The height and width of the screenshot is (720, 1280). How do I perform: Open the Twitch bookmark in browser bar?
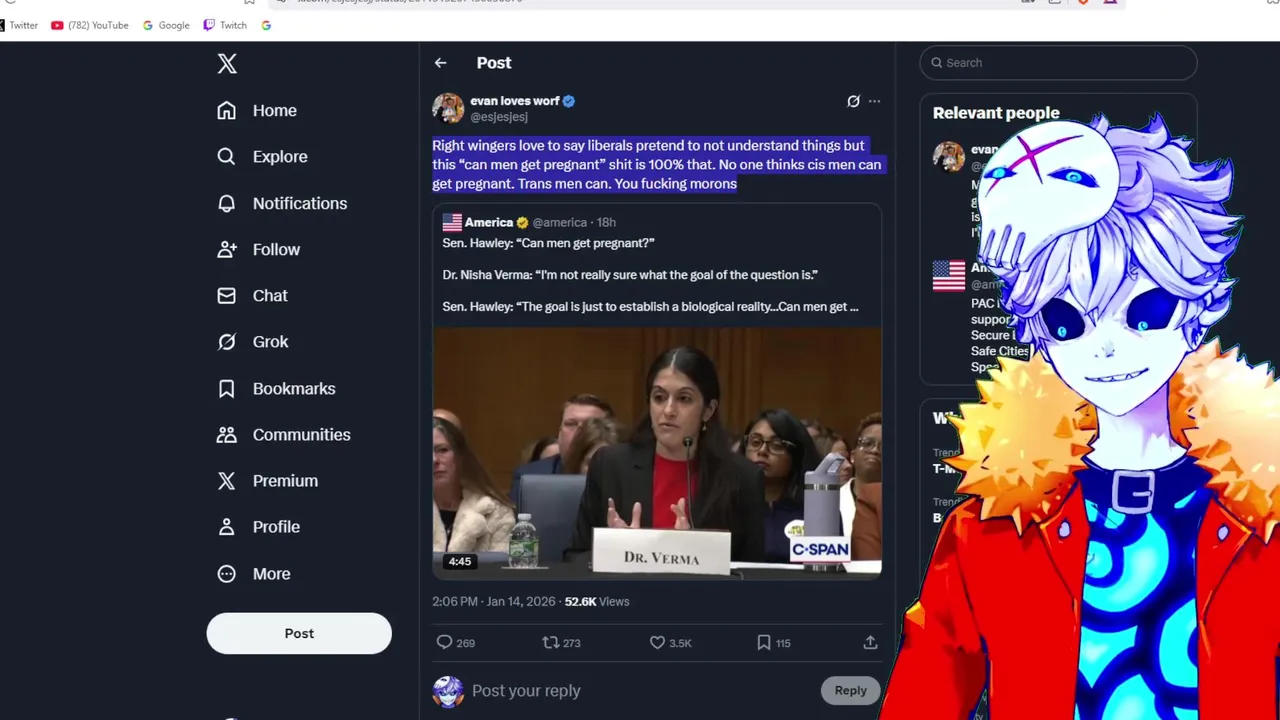pos(225,25)
